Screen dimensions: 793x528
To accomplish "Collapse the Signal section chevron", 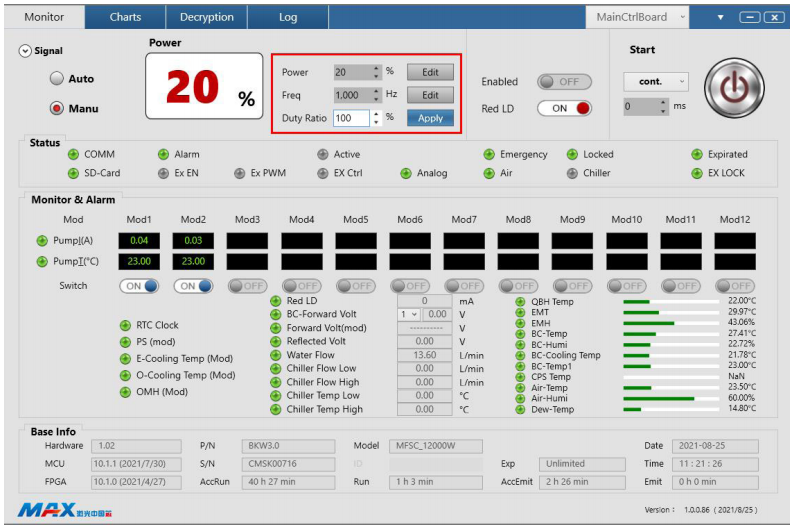I will 25,51.
